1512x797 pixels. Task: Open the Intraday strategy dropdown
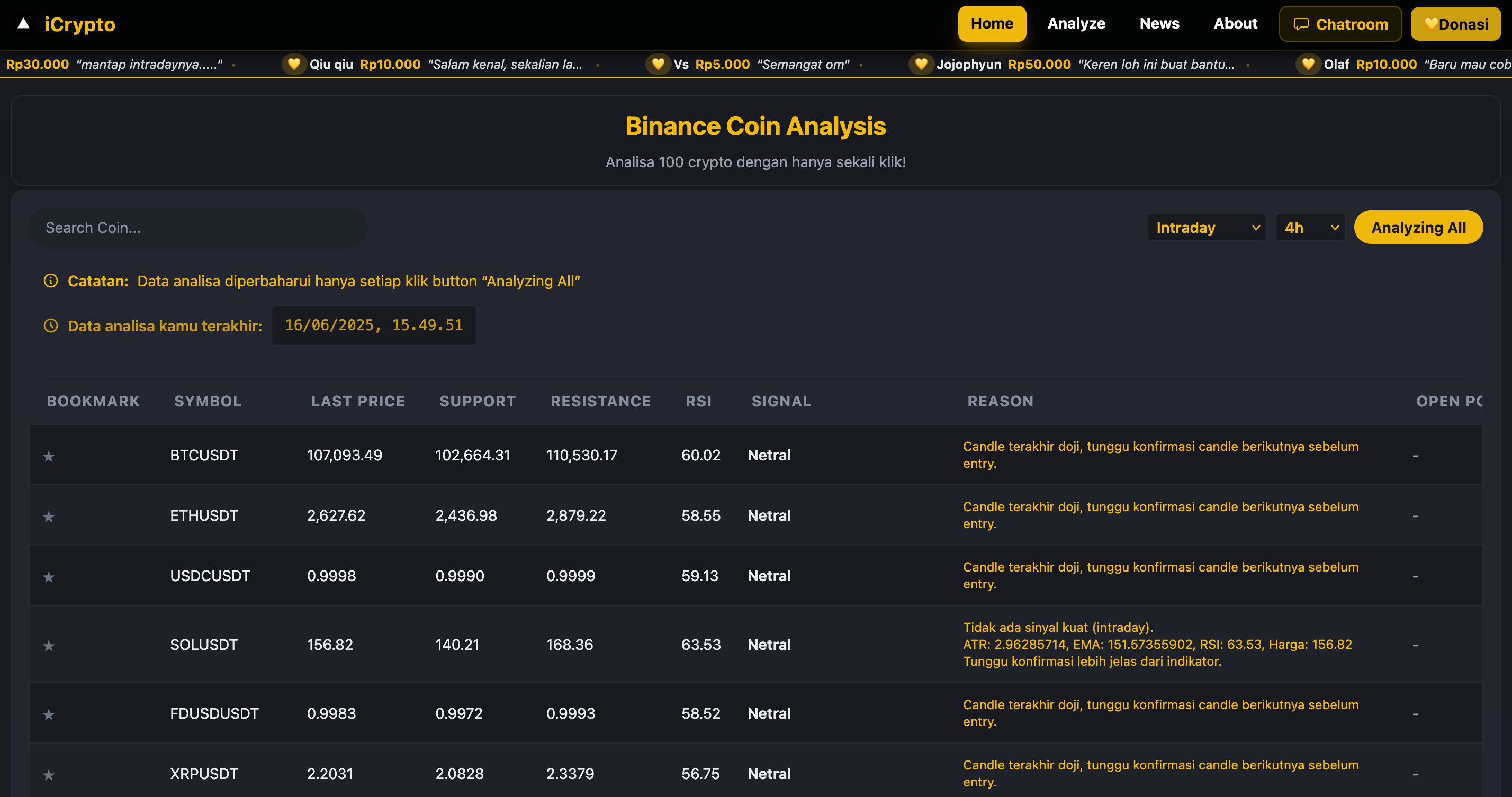click(x=1206, y=227)
